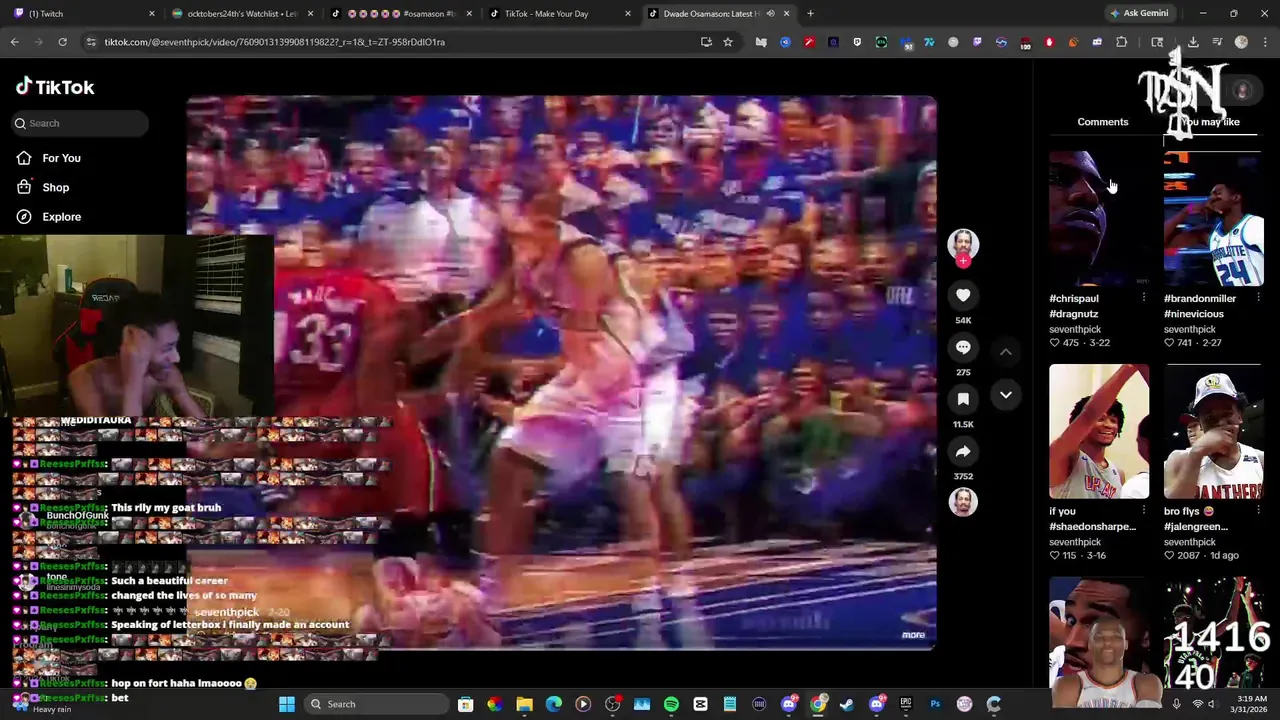Go to previous video with up chevron
Screen dimensions: 1280x720
point(1006,351)
